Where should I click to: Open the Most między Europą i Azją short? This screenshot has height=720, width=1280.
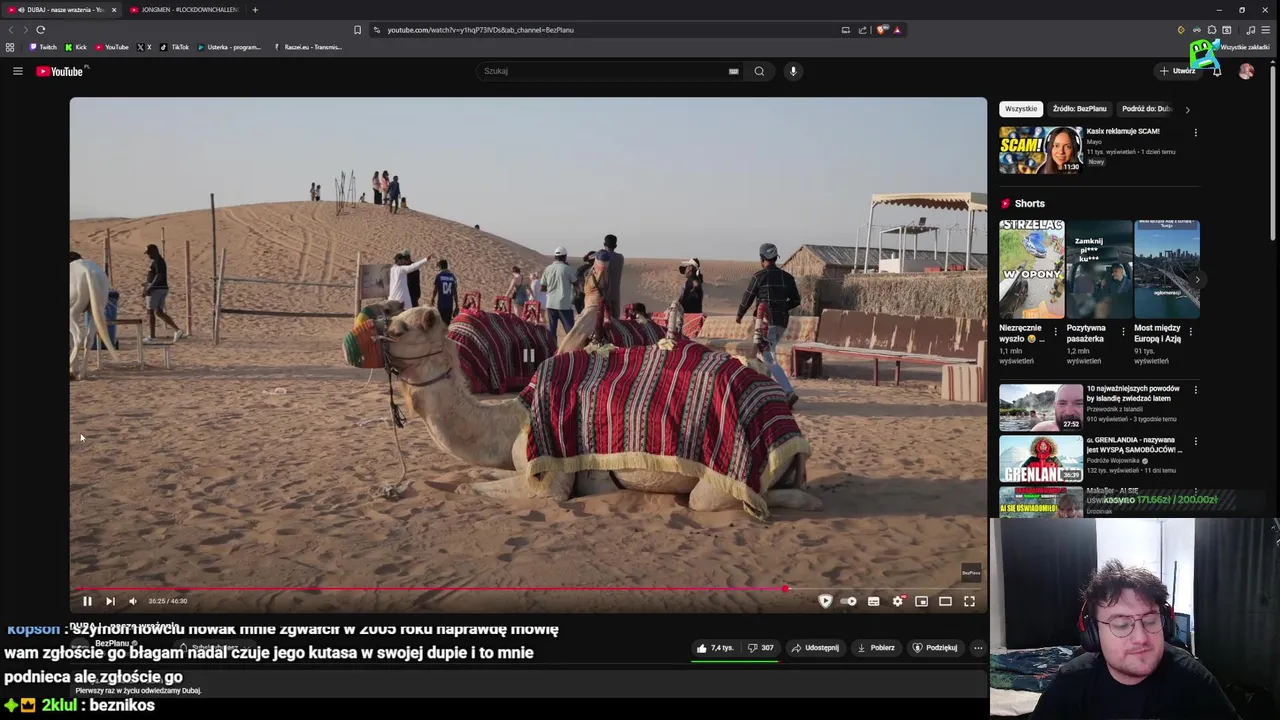1167,269
